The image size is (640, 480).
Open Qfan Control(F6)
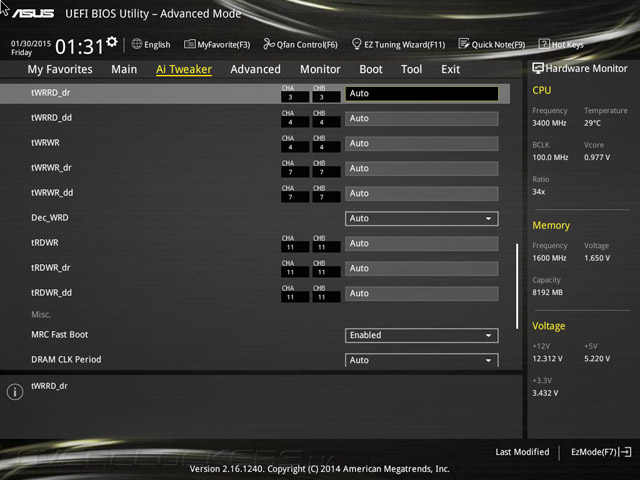(x=307, y=44)
